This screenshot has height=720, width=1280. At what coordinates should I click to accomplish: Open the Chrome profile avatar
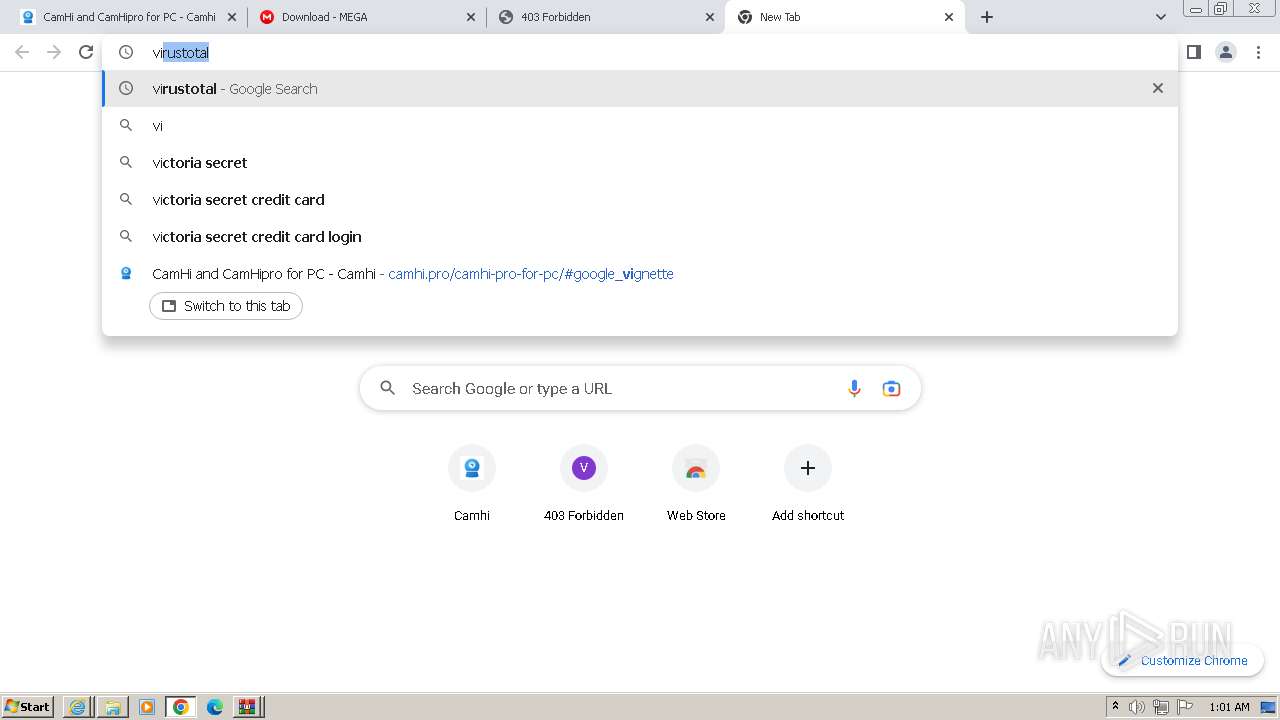tap(1225, 52)
